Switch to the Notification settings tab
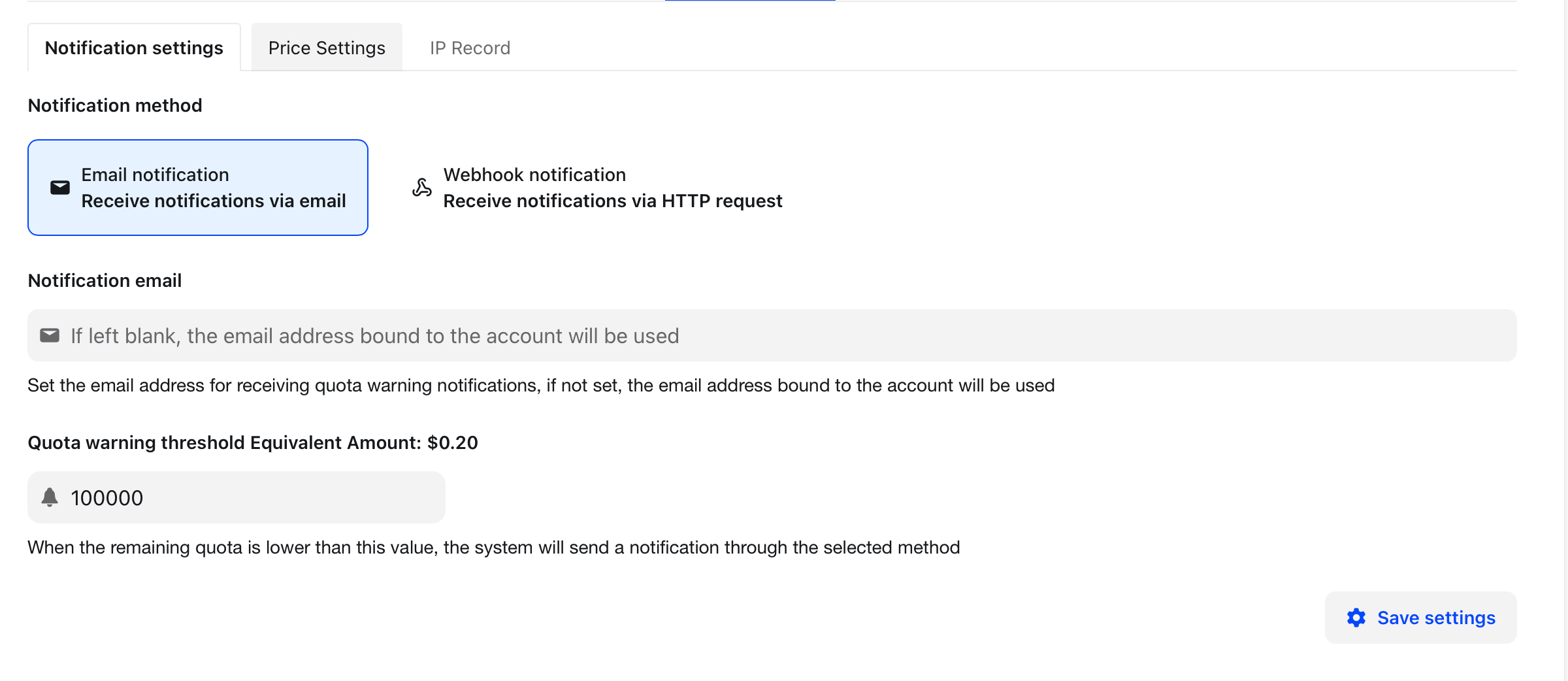 click(134, 48)
